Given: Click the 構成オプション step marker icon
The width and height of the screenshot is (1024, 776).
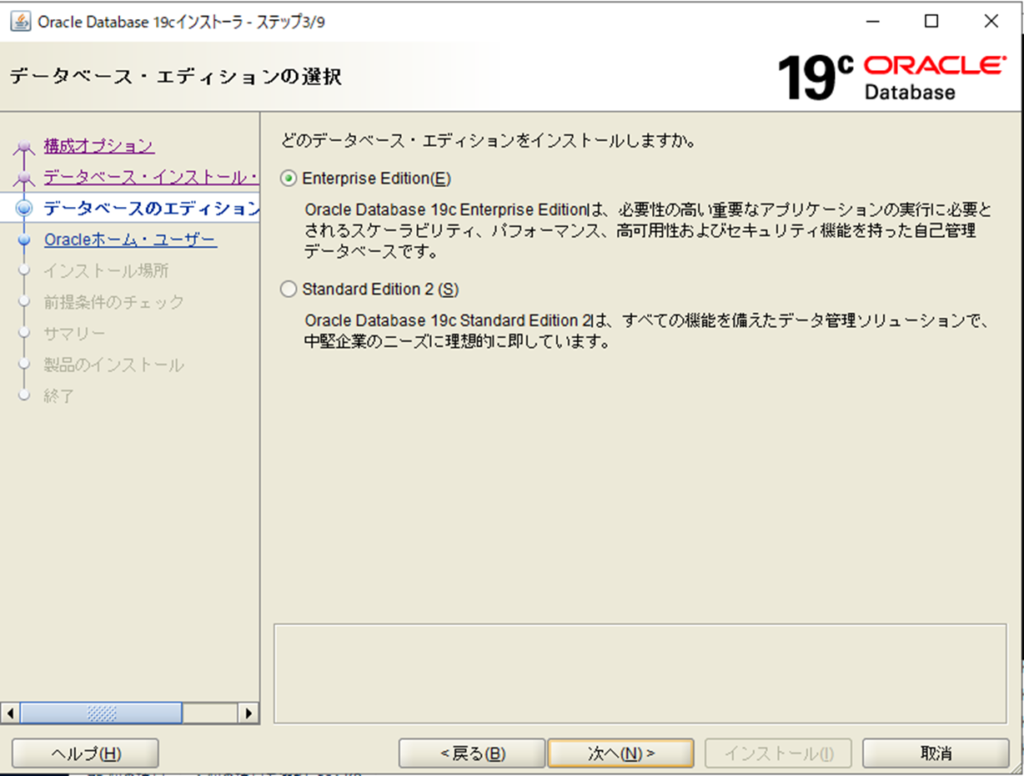Looking at the screenshot, I should [25, 149].
